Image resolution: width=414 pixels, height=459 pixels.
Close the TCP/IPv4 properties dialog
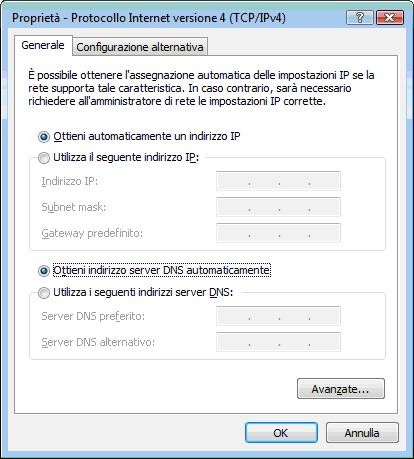[389, 17]
